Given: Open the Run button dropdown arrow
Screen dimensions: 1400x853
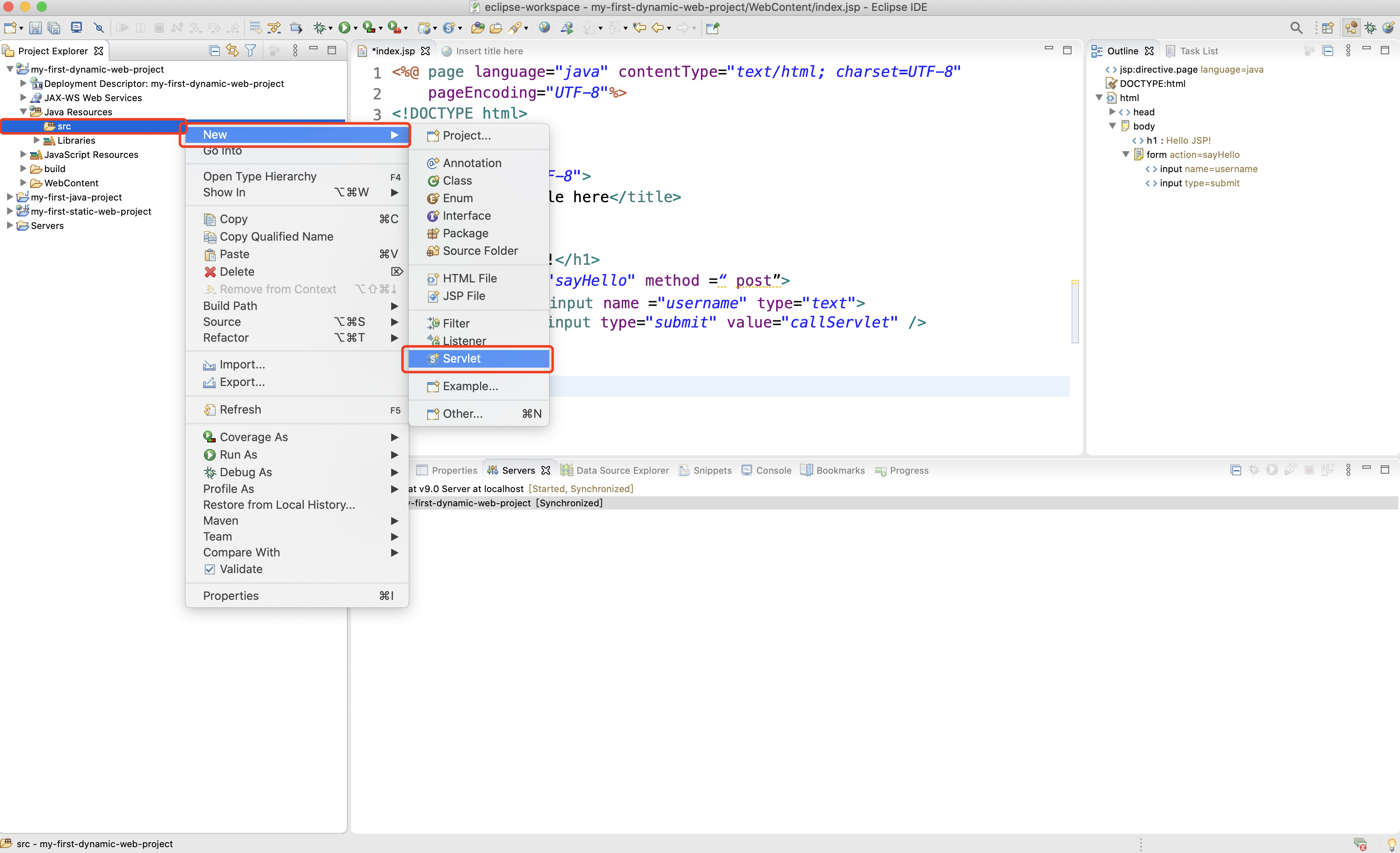Looking at the screenshot, I should (356, 28).
